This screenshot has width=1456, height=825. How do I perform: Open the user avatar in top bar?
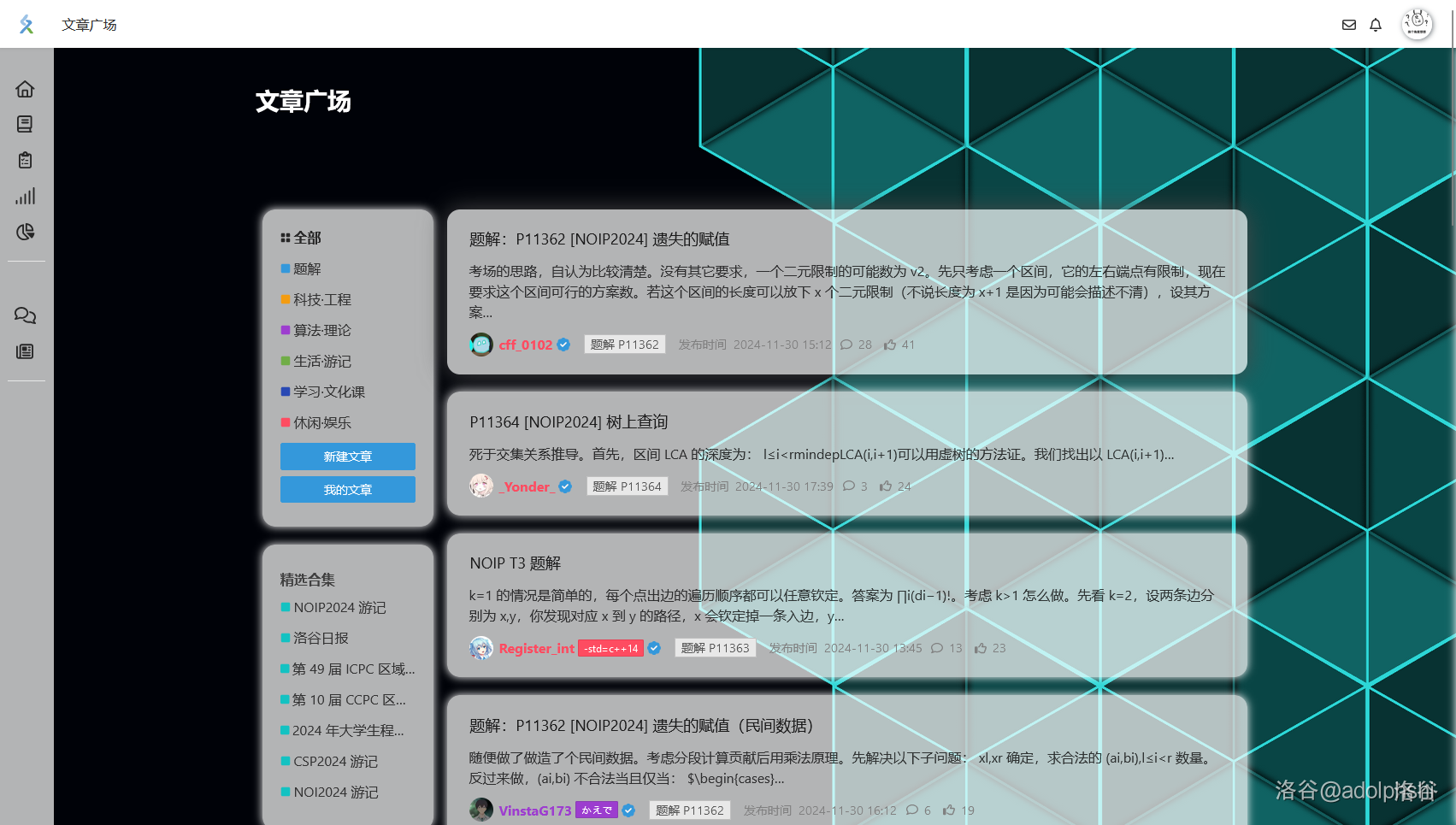pos(1417,24)
